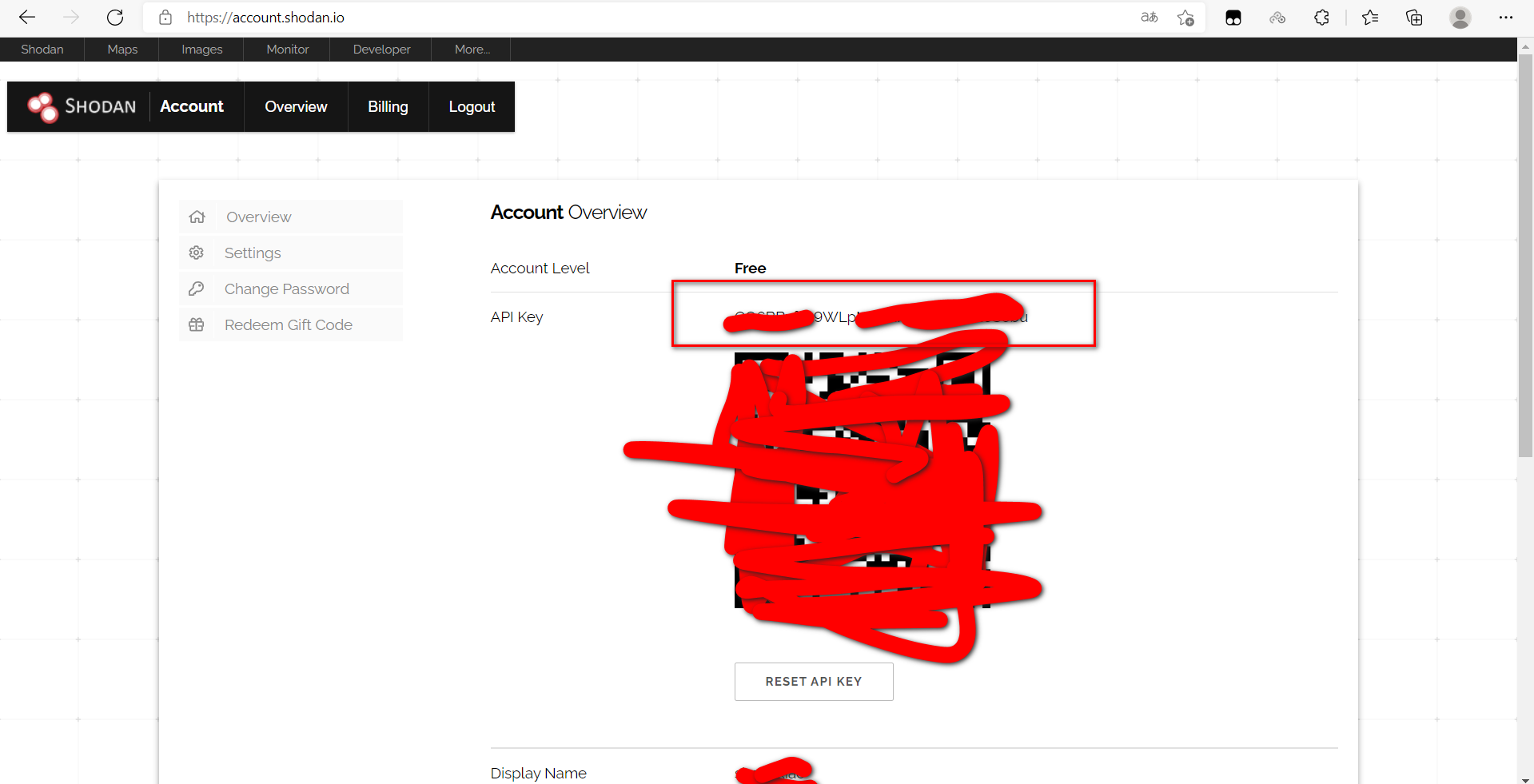Open browser Settings and more menu
The width and height of the screenshot is (1534, 784).
pos(1506,17)
